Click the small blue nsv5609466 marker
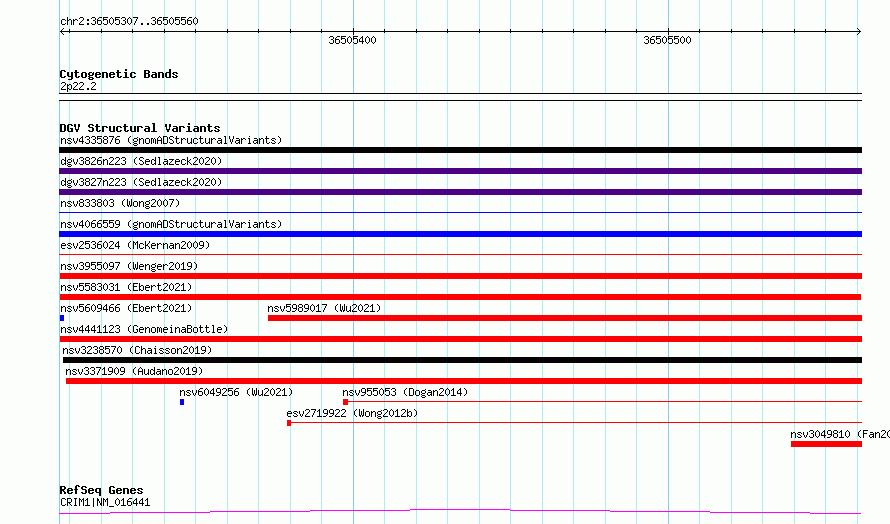Viewport: 890px width, 524px height. pyautogui.click(x=62, y=318)
